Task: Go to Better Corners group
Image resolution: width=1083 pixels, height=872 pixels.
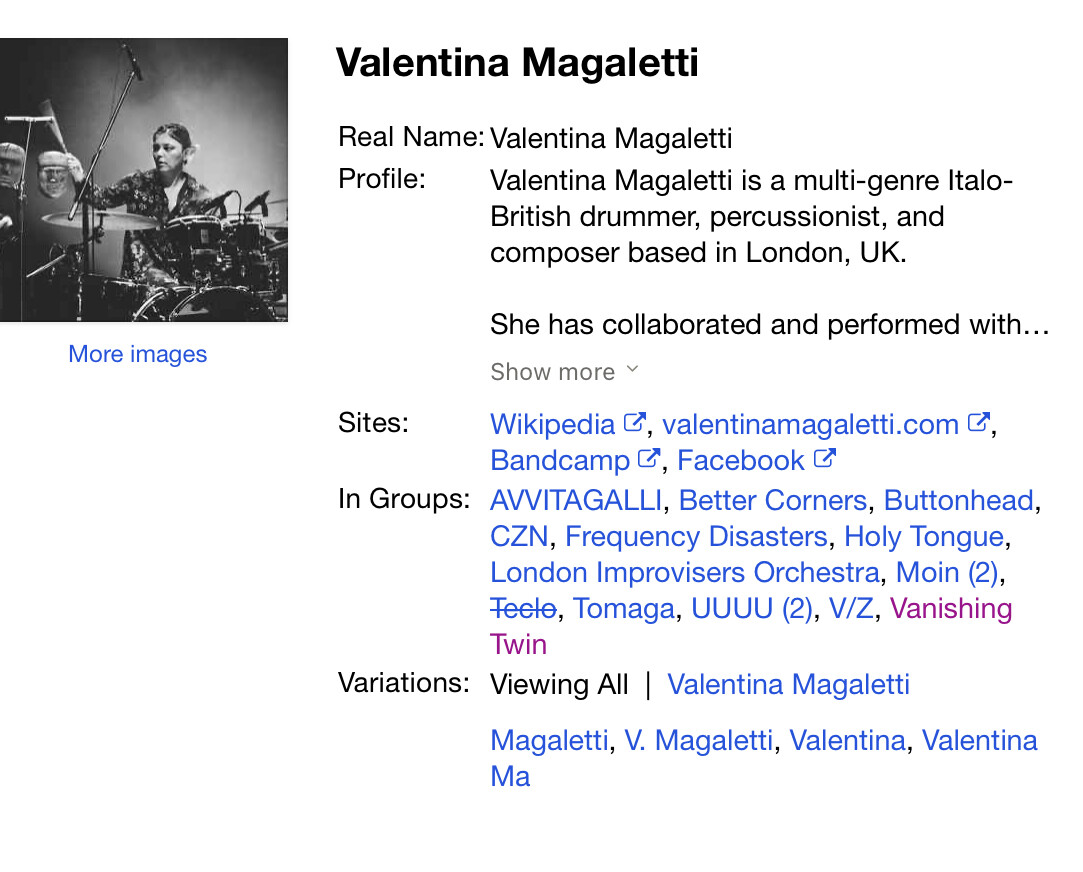Action: (x=772, y=500)
